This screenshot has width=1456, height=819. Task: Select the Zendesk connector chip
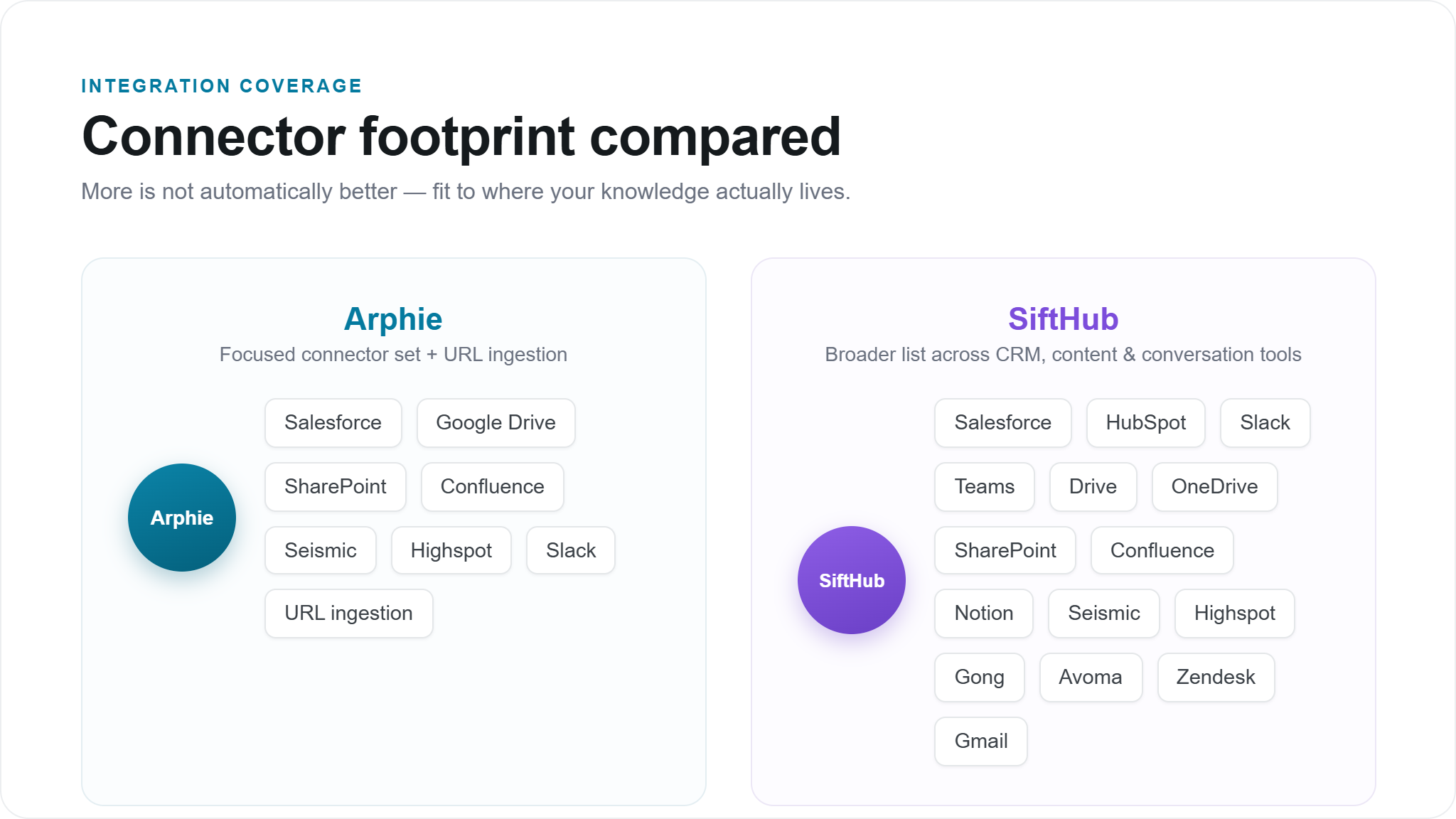(x=1216, y=678)
